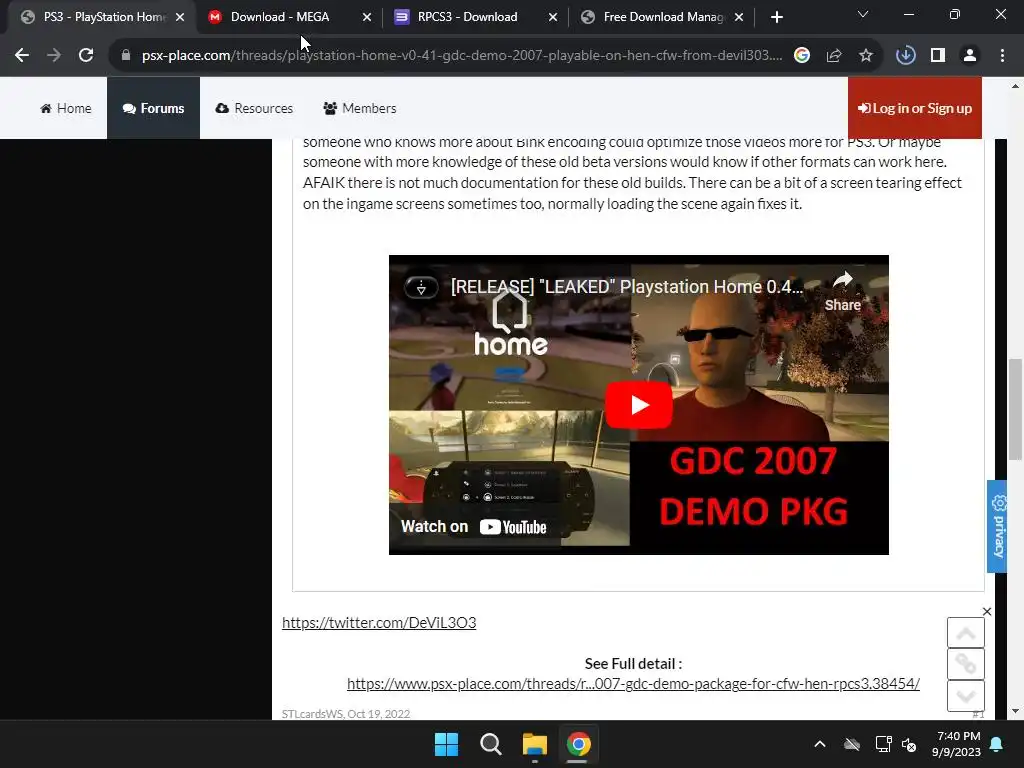Click the link icon in floating widget
The height and width of the screenshot is (768, 1024).
click(x=966, y=664)
